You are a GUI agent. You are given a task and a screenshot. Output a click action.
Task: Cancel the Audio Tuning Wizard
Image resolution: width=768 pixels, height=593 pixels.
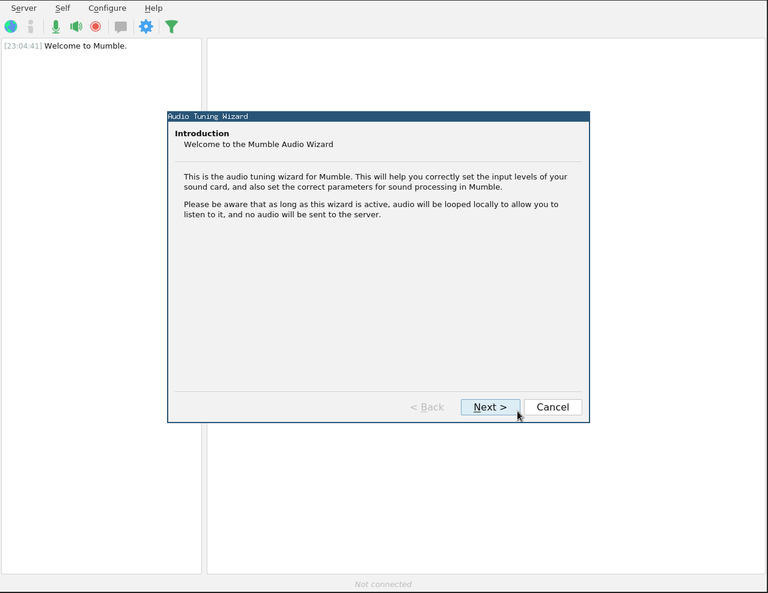tap(553, 407)
